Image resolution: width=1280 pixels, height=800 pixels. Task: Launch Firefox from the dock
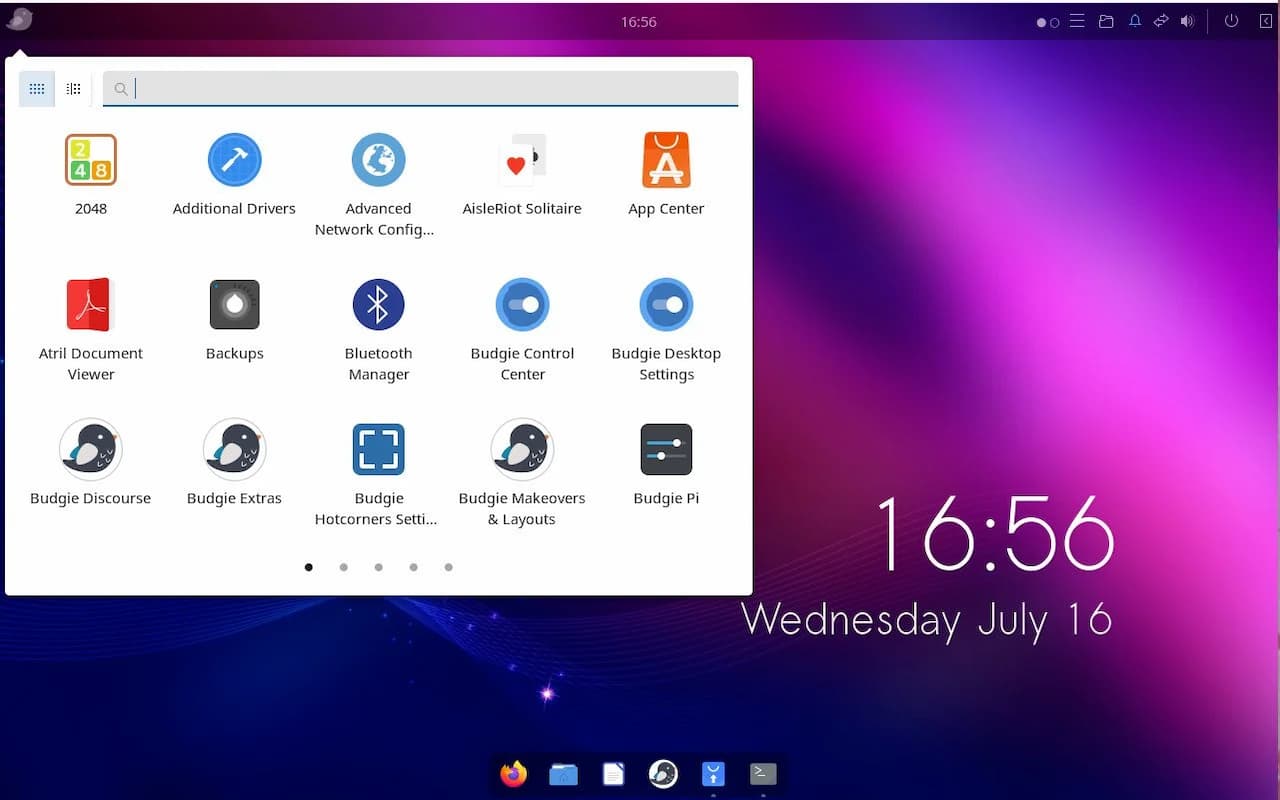pos(514,774)
